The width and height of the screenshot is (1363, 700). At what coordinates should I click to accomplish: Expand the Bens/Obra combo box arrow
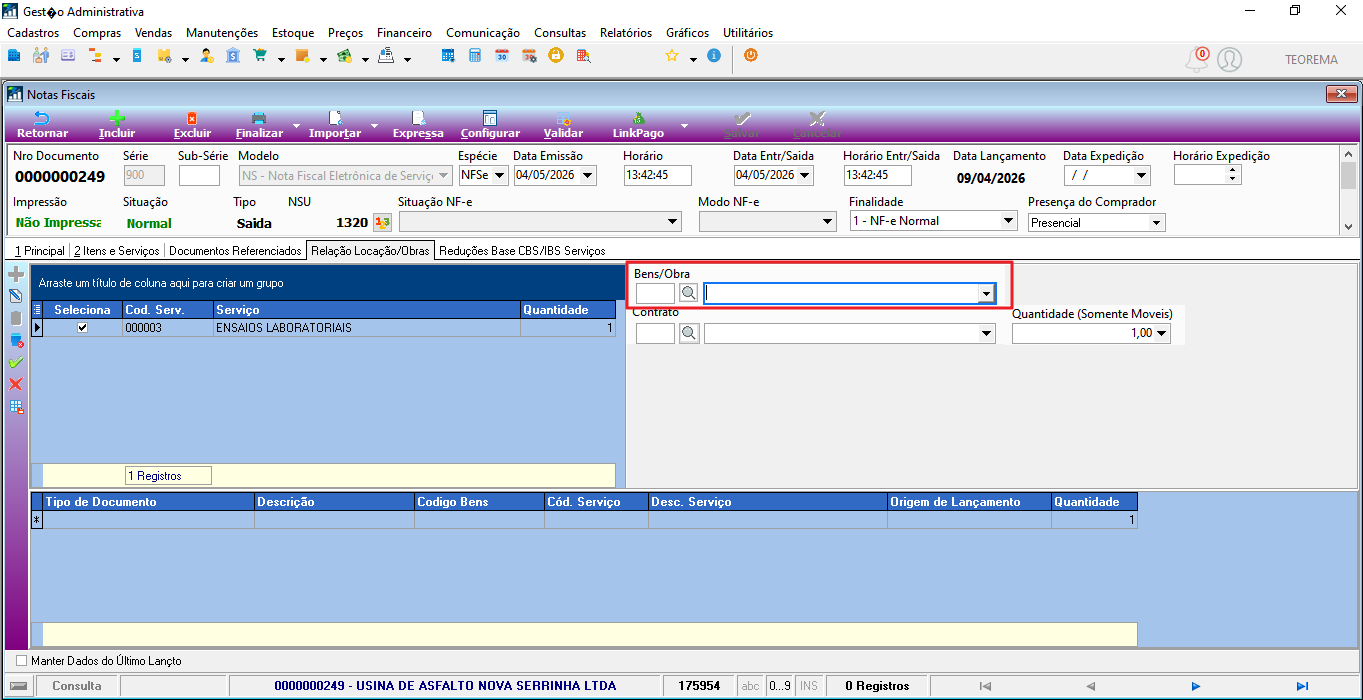tap(987, 293)
